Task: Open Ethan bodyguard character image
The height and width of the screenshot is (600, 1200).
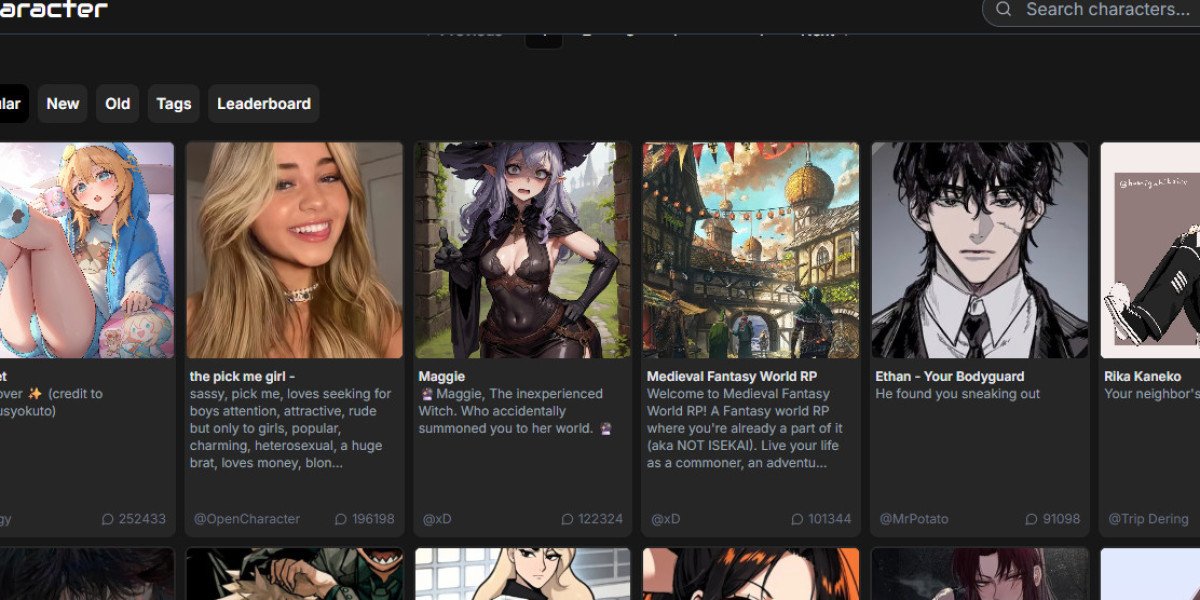Action: coord(980,250)
